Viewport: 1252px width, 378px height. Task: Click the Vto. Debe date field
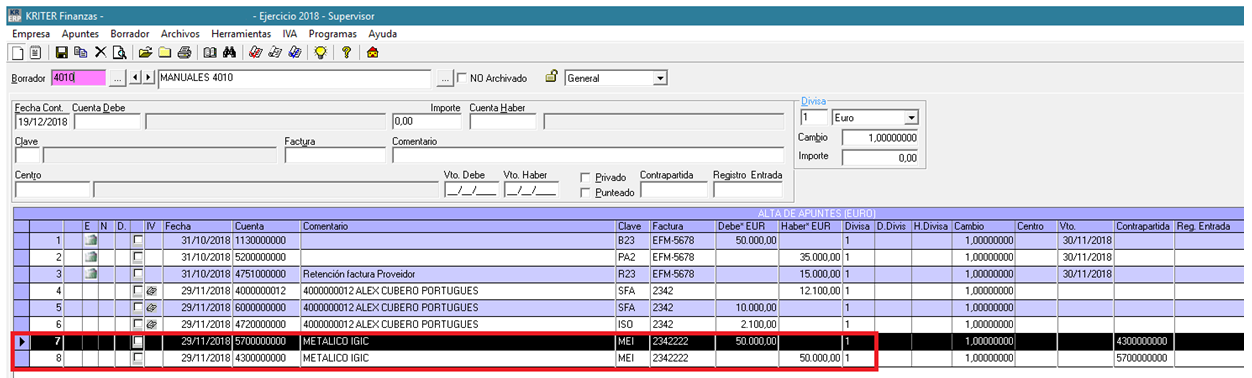point(471,190)
